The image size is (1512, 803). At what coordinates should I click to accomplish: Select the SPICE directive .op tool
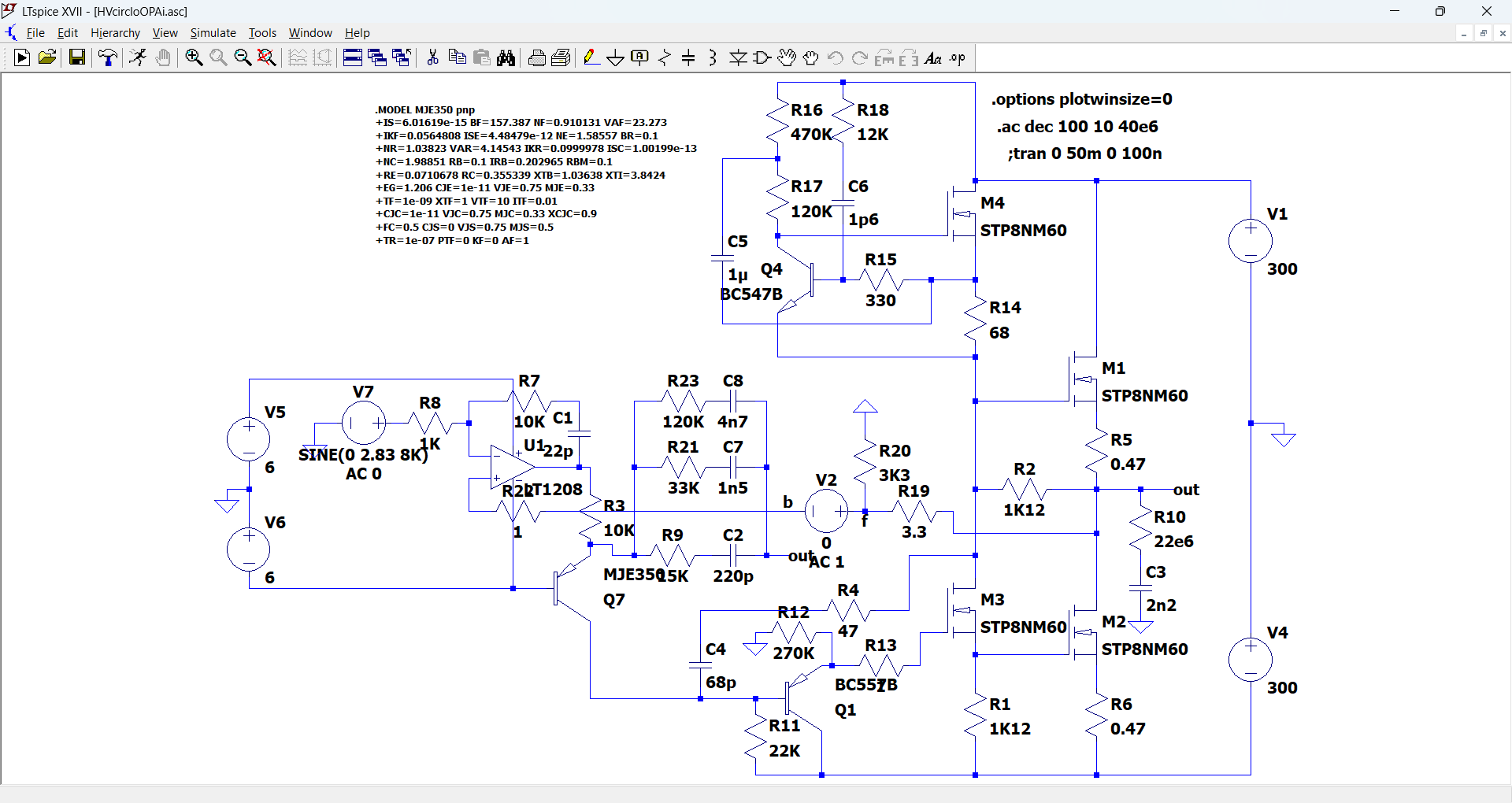tap(958, 57)
